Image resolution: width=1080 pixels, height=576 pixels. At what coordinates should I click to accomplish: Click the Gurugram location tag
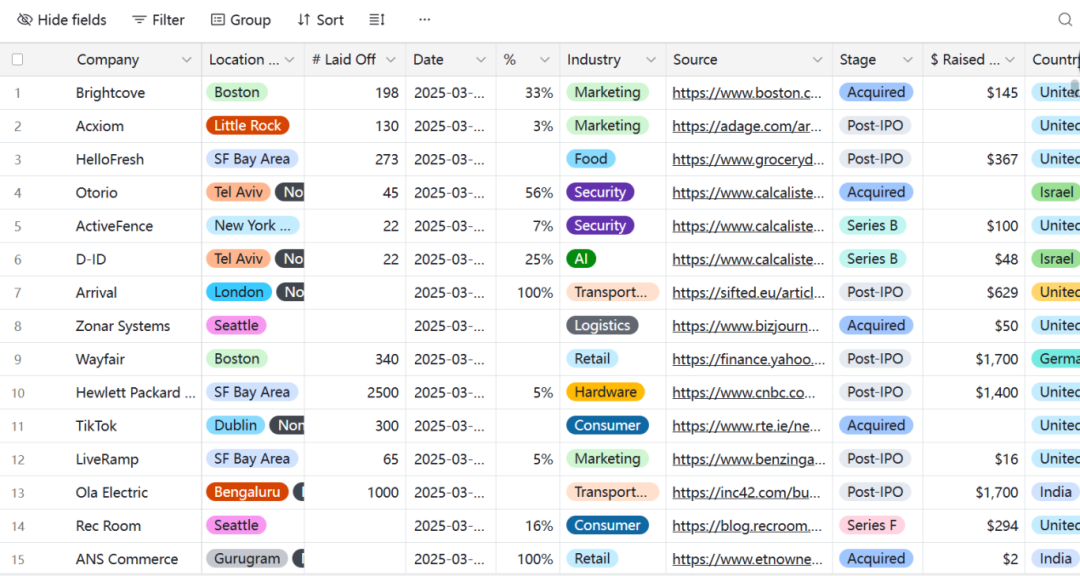click(x=247, y=559)
